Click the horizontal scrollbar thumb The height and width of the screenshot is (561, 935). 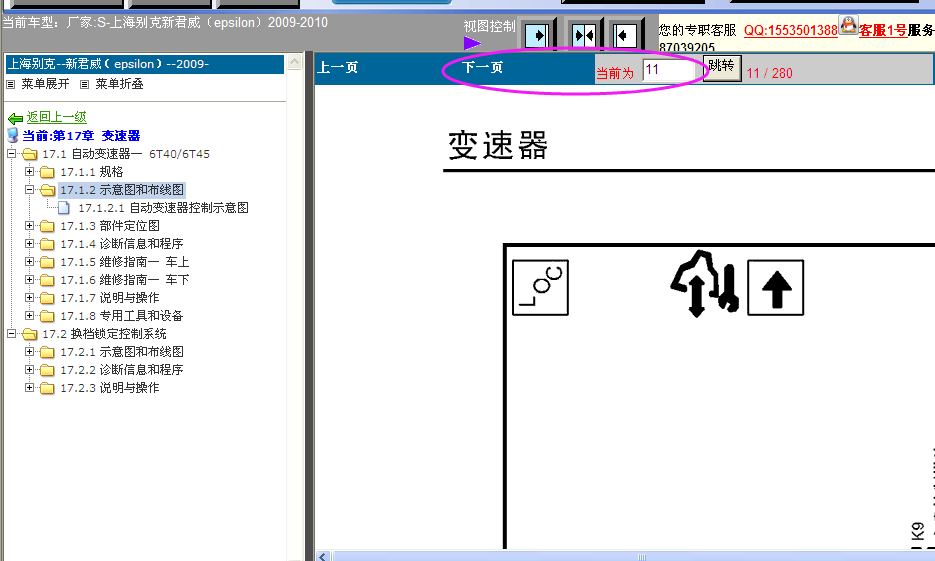642,557
